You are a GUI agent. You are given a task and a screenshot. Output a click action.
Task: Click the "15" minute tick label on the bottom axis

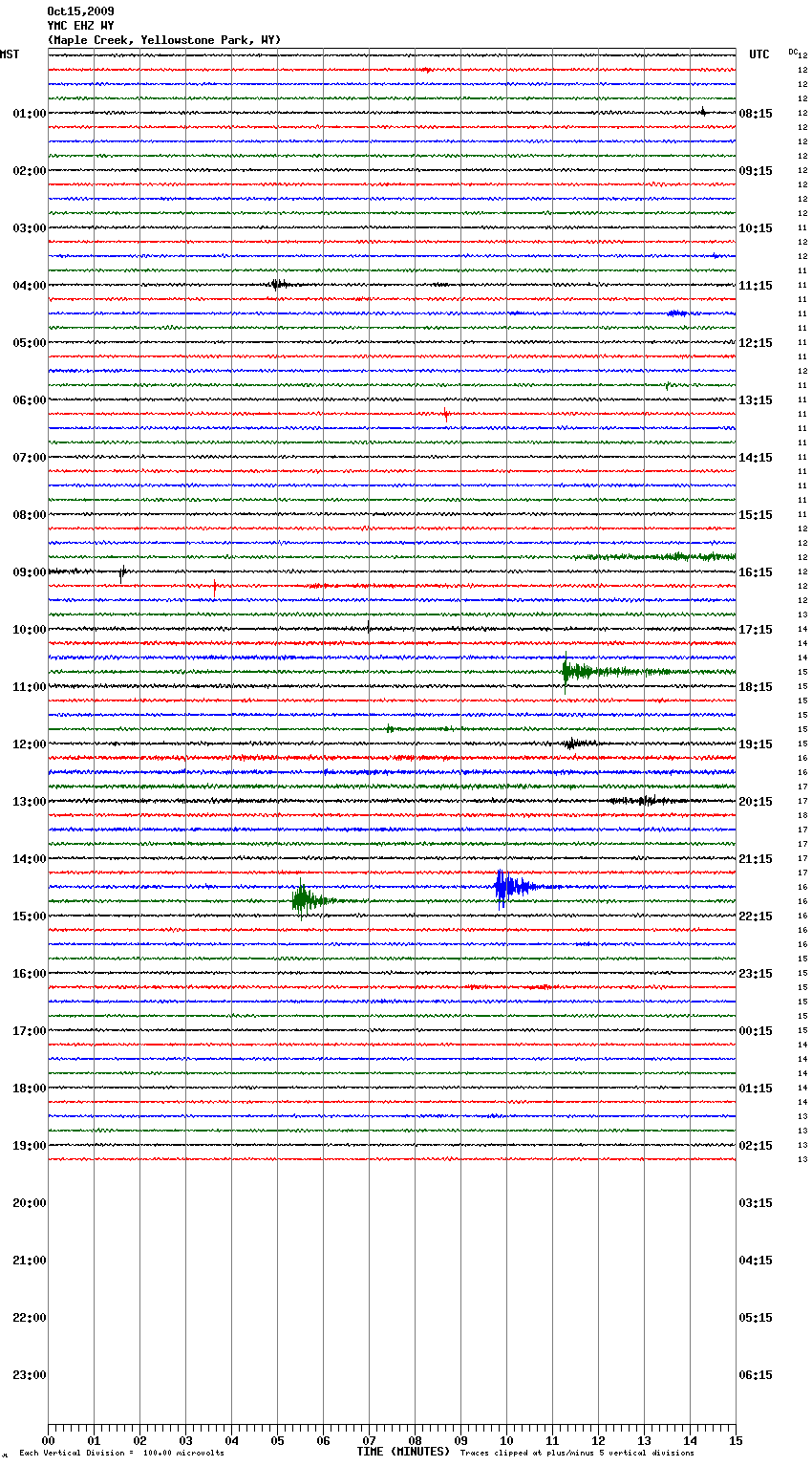pos(736,1440)
